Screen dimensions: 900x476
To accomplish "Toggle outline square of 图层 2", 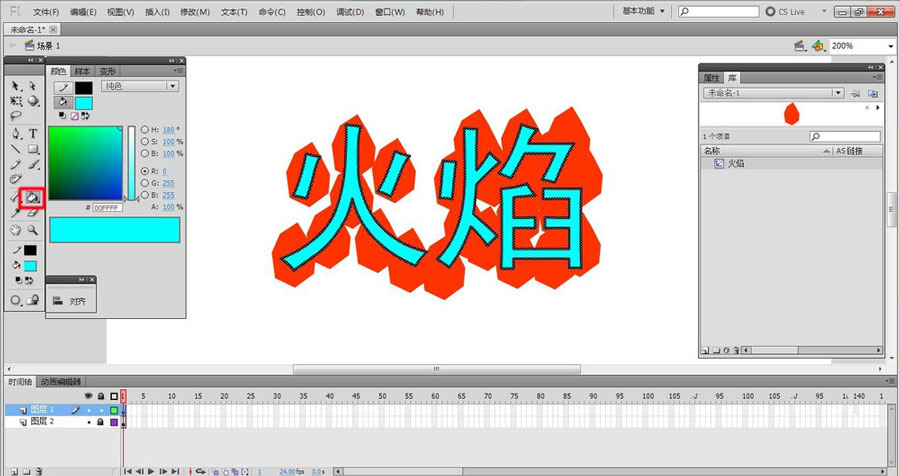I will click(x=114, y=422).
